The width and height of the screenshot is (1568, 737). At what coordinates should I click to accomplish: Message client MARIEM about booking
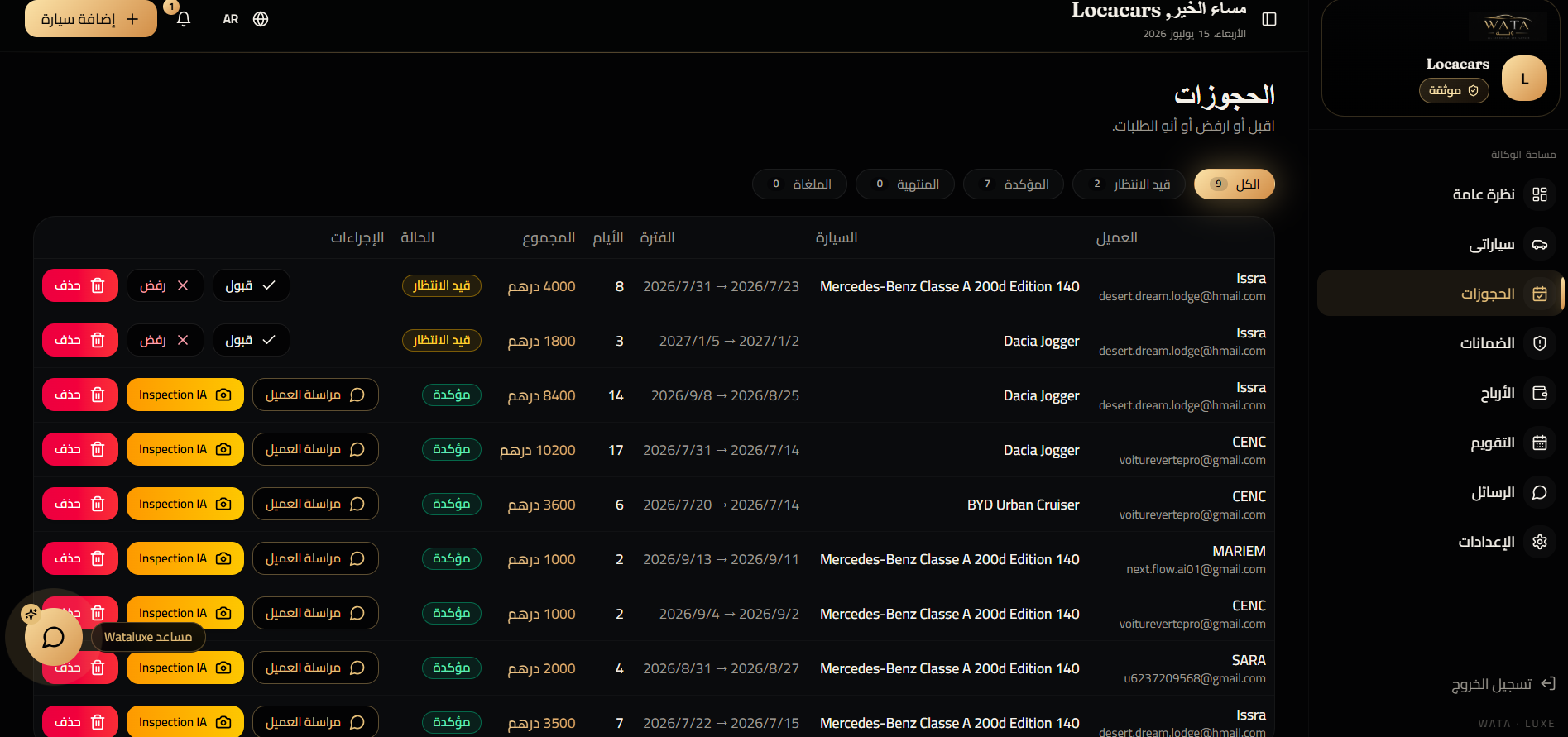point(315,558)
